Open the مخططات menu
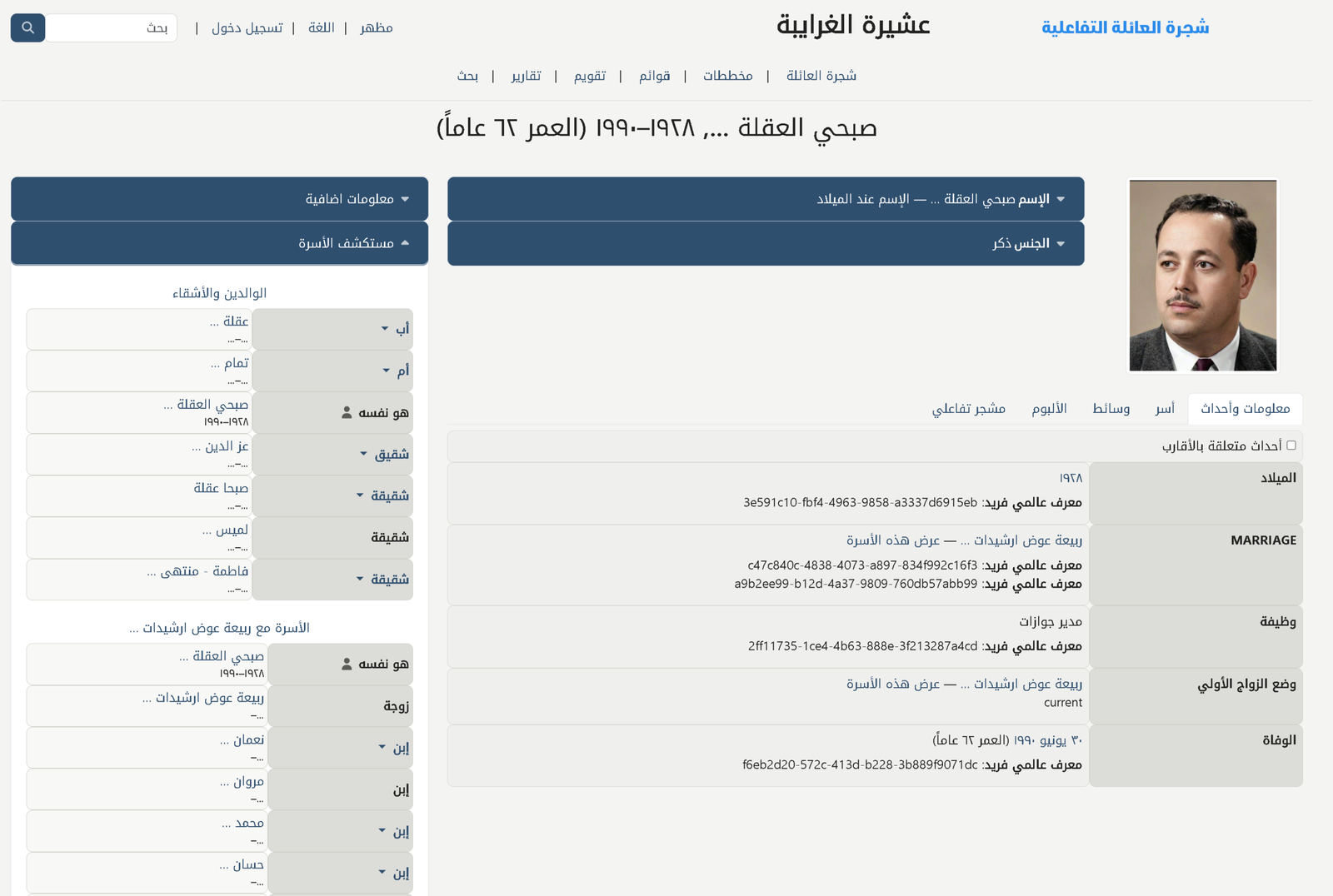1333x896 pixels. [x=727, y=76]
